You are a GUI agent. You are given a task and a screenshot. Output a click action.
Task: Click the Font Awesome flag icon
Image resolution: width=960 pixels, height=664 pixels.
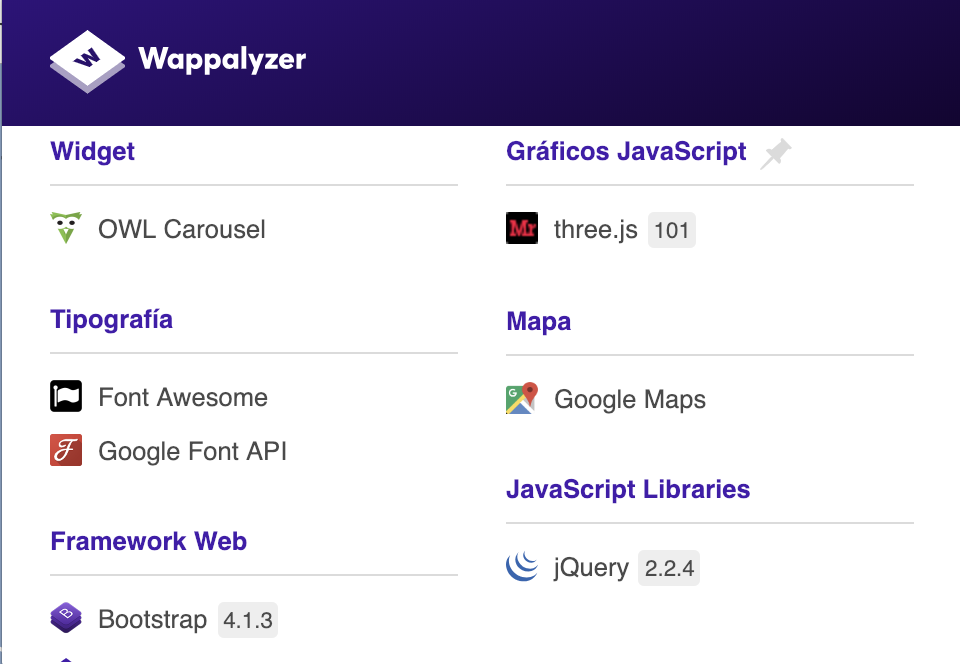click(66, 396)
